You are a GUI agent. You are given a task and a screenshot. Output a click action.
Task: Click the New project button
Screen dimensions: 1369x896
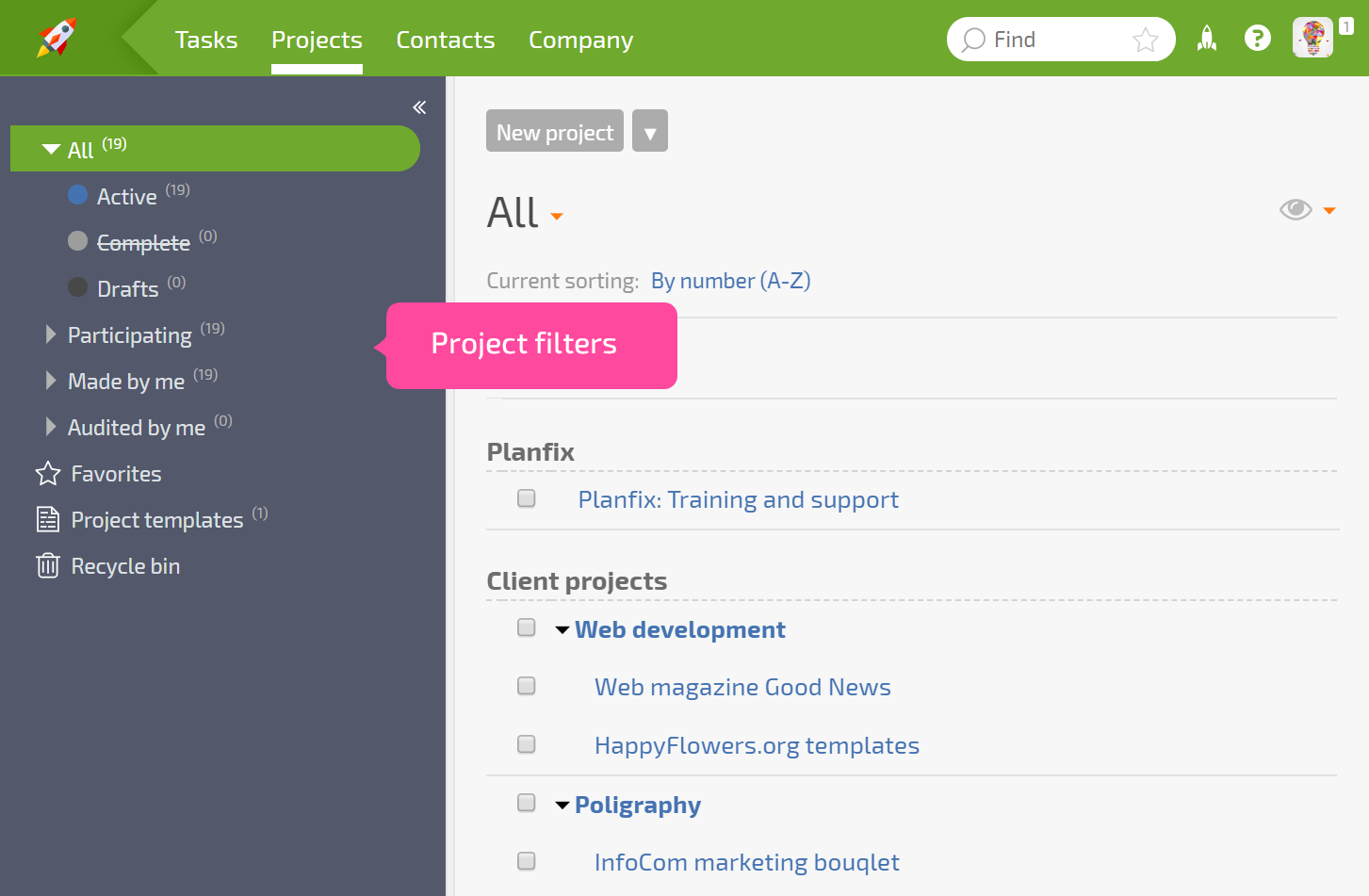[x=555, y=131]
